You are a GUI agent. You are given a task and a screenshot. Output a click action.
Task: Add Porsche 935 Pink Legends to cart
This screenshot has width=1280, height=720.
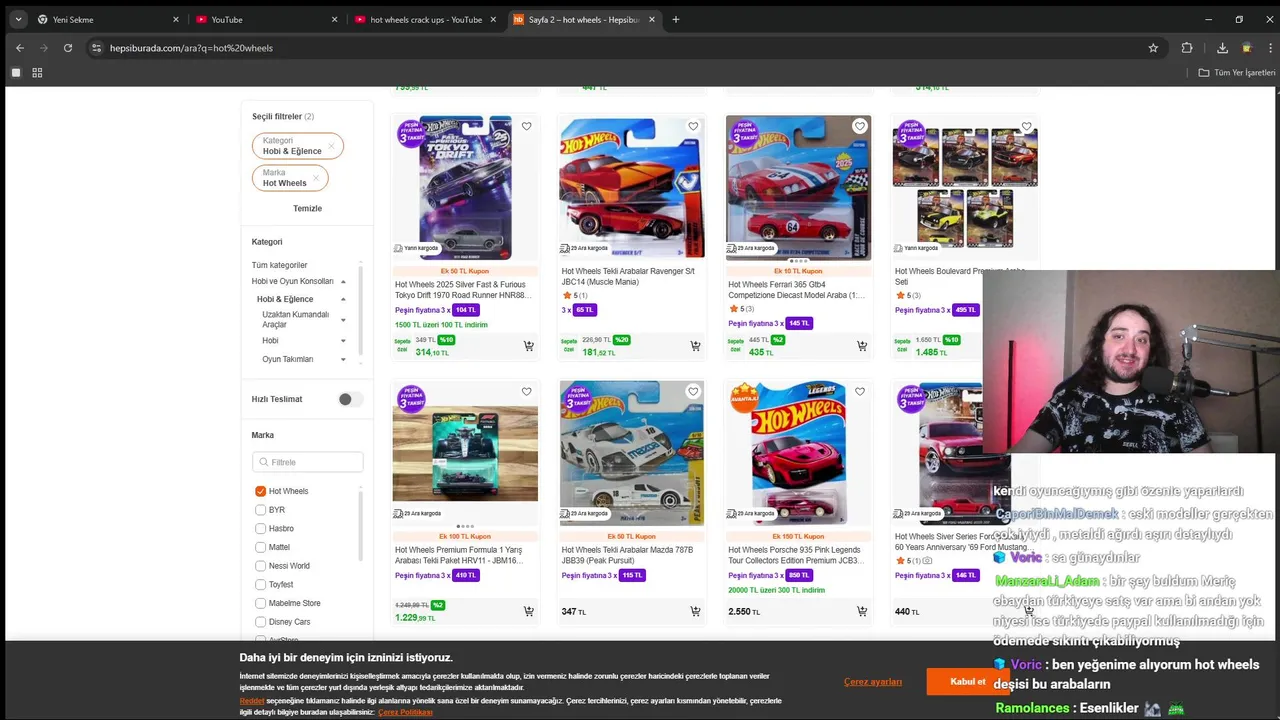[x=861, y=611]
